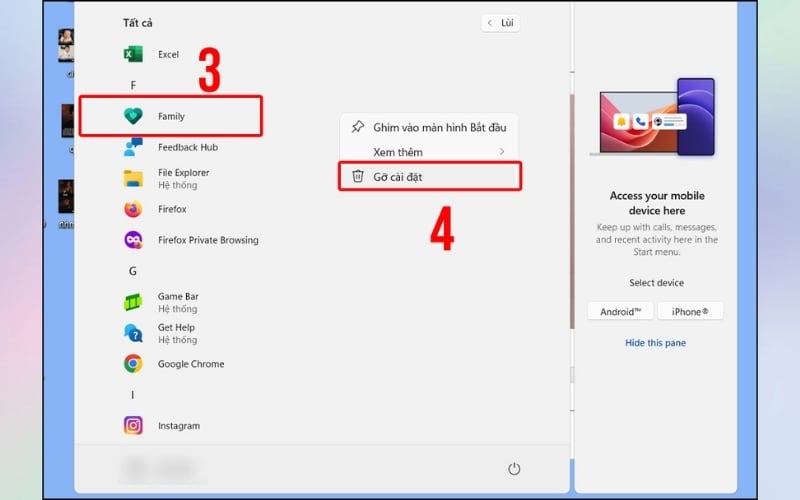Click the Family heart icon
Image resolution: width=800 pixels, height=500 pixels.
(x=133, y=116)
